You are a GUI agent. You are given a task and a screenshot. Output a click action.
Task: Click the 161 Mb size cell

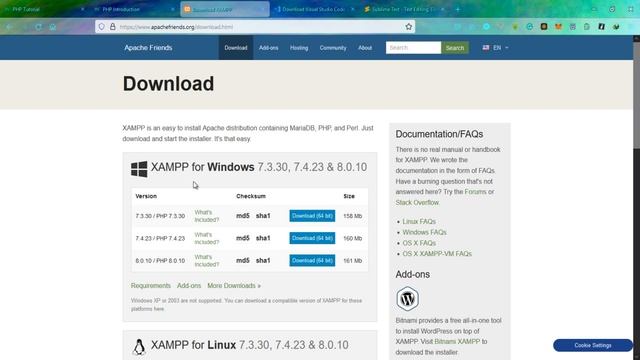click(x=353, y=260)
